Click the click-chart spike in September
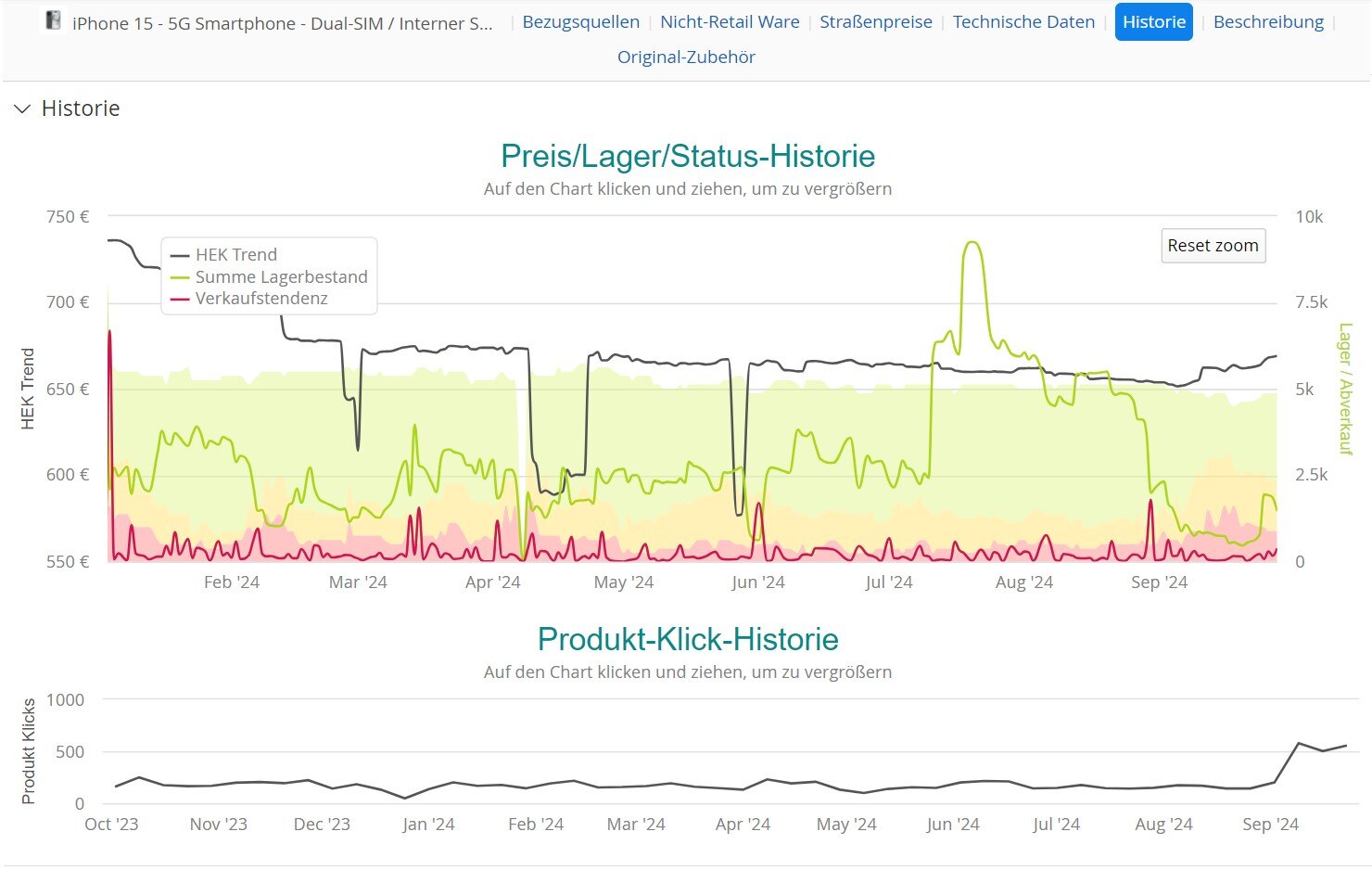 coord(1298,743)
